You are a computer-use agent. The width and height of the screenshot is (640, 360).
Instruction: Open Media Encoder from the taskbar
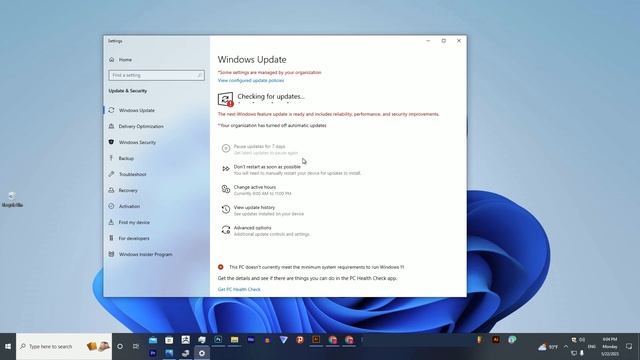click(x=251, y=340)
